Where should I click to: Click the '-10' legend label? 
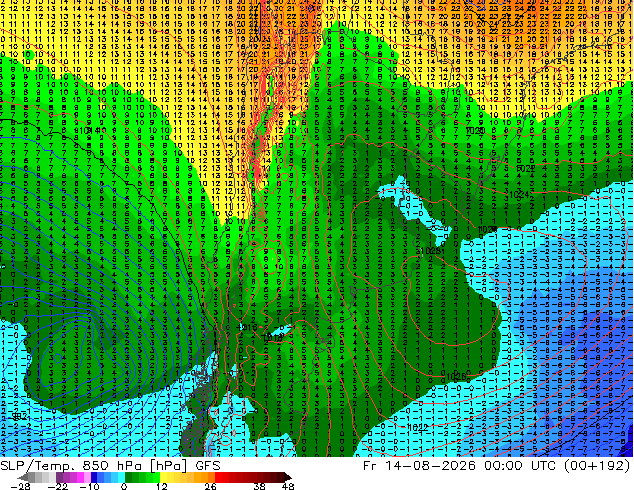[89, 486]
